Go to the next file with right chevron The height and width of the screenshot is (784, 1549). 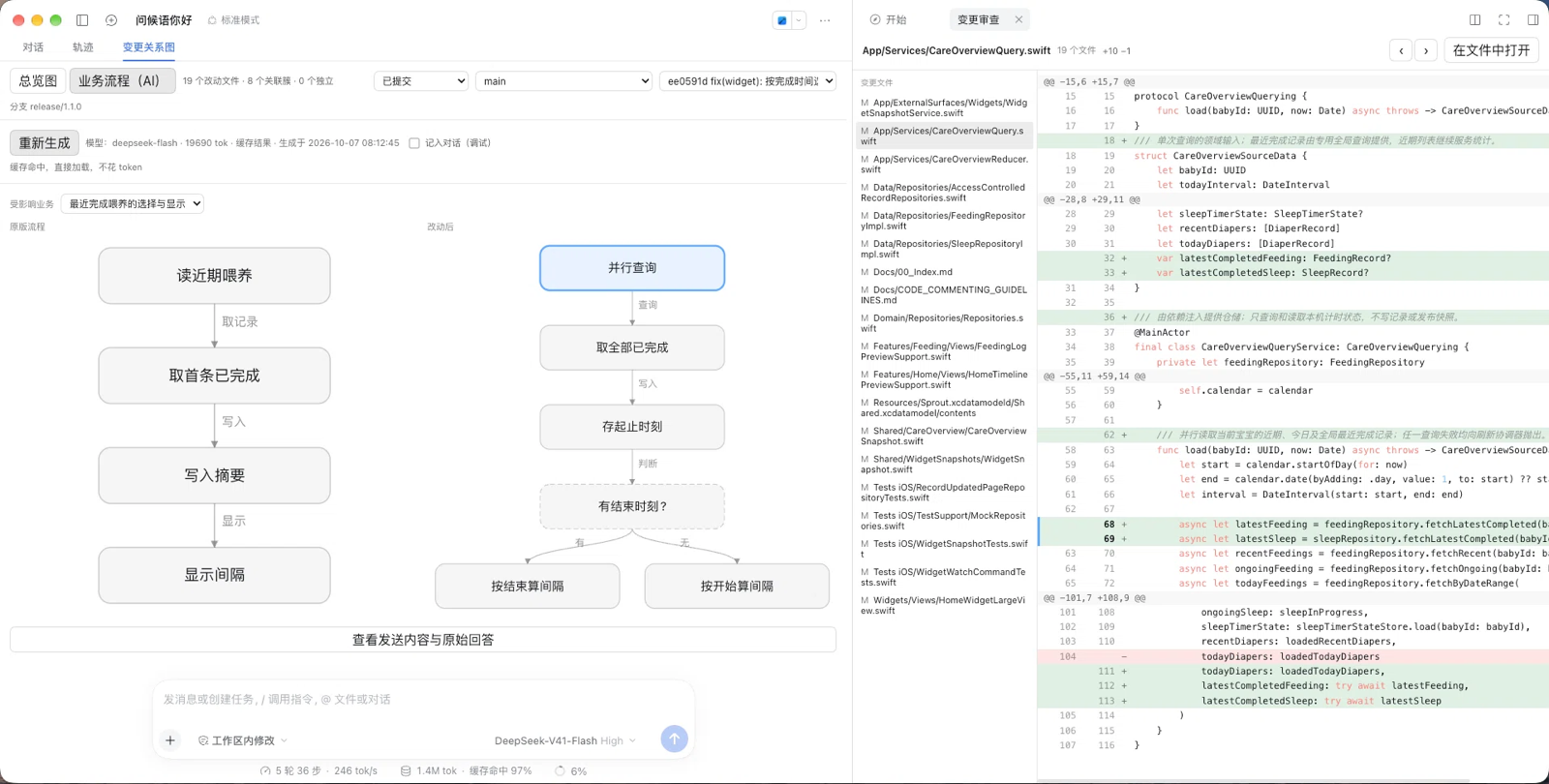(x=1426, y=50)
